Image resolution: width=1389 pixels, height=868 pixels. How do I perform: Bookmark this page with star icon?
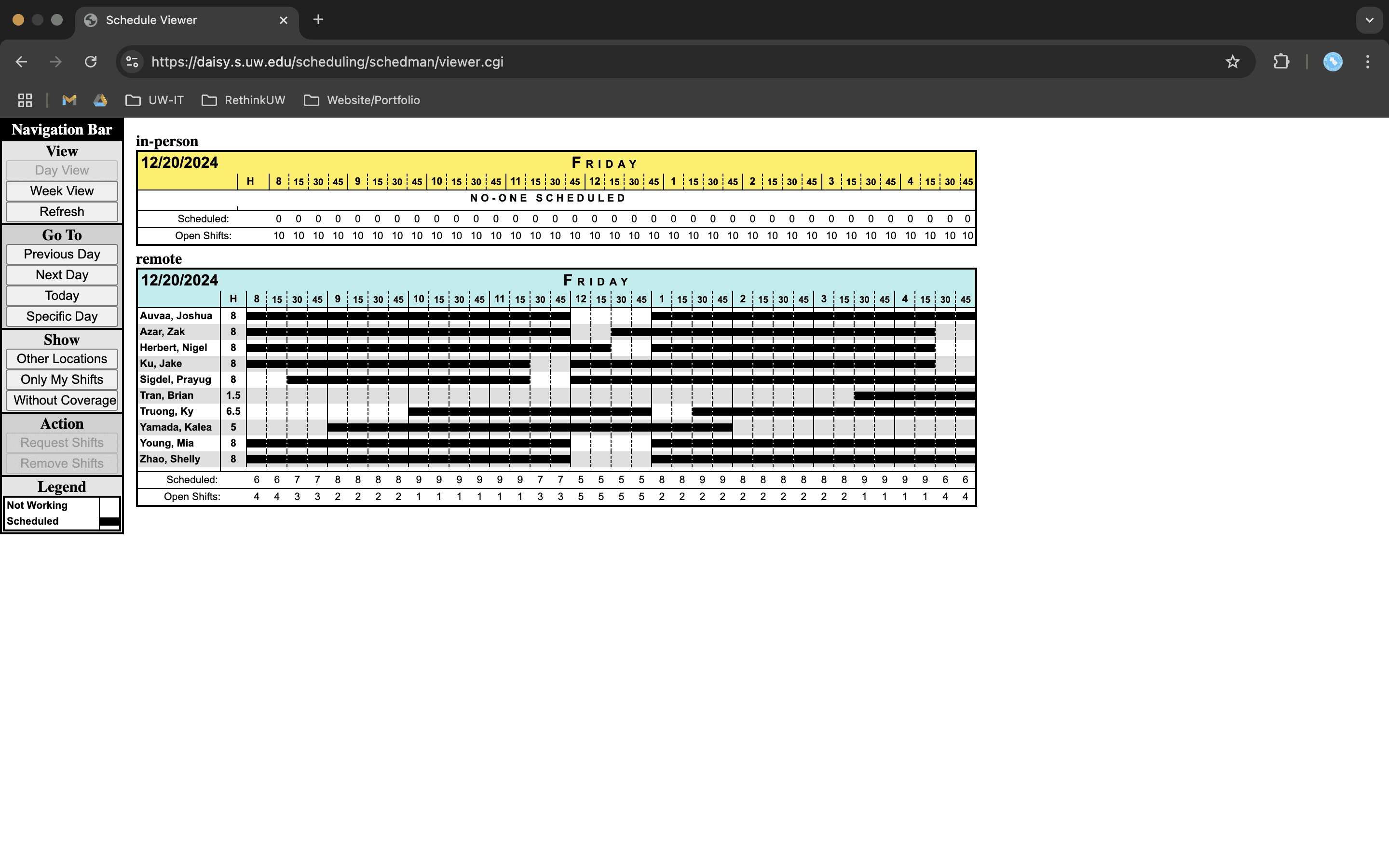[1232, 61]
